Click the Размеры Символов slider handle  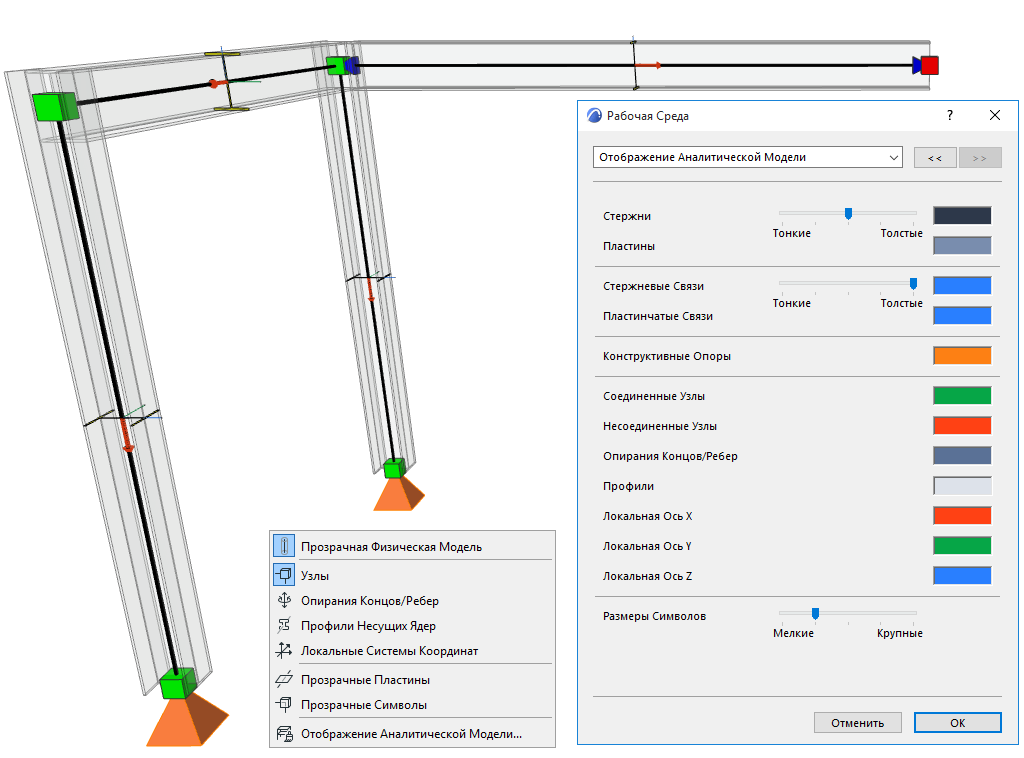coord(815,614)
